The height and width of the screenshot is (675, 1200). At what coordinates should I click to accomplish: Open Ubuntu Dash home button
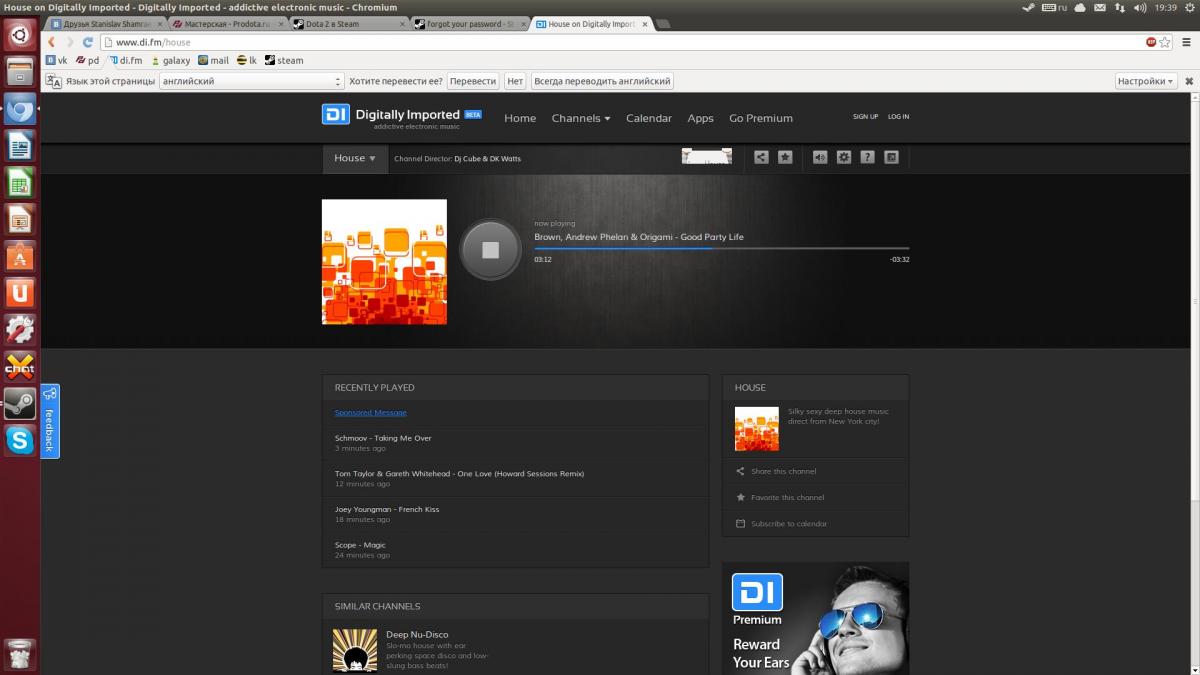pyautogui.click(x=20, y=36)
